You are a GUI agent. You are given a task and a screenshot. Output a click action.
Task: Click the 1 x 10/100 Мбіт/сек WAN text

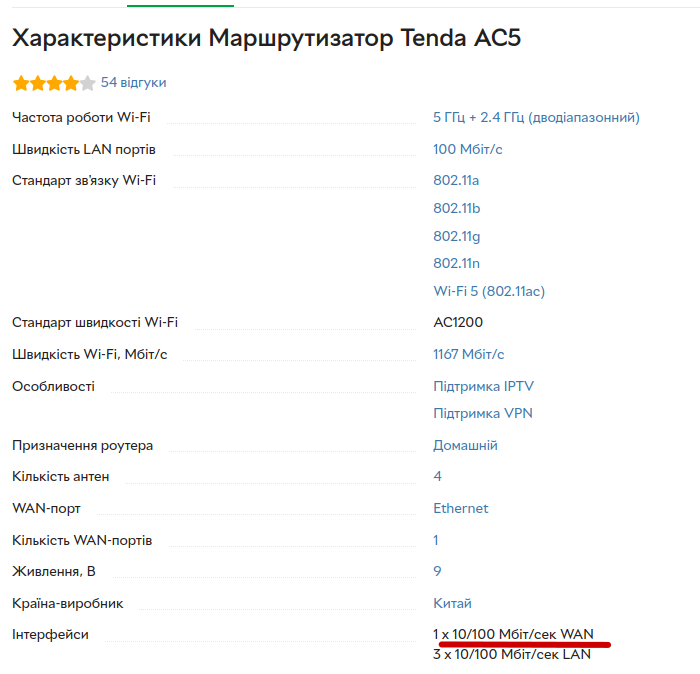coord(513,634)
